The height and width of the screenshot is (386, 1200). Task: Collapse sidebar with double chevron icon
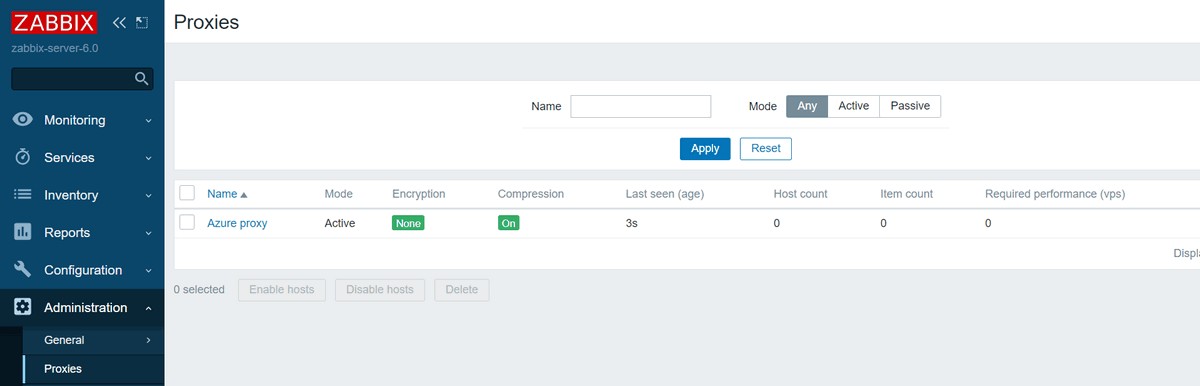click(119, 22)
